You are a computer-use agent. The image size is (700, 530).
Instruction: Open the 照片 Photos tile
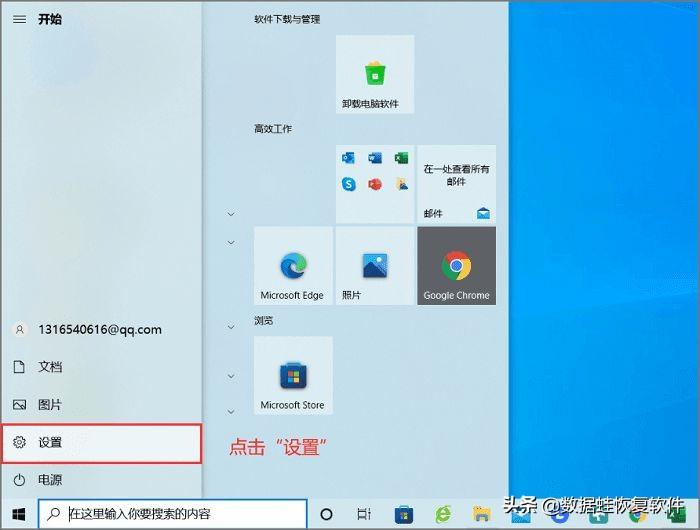click(x=375, y=266)
